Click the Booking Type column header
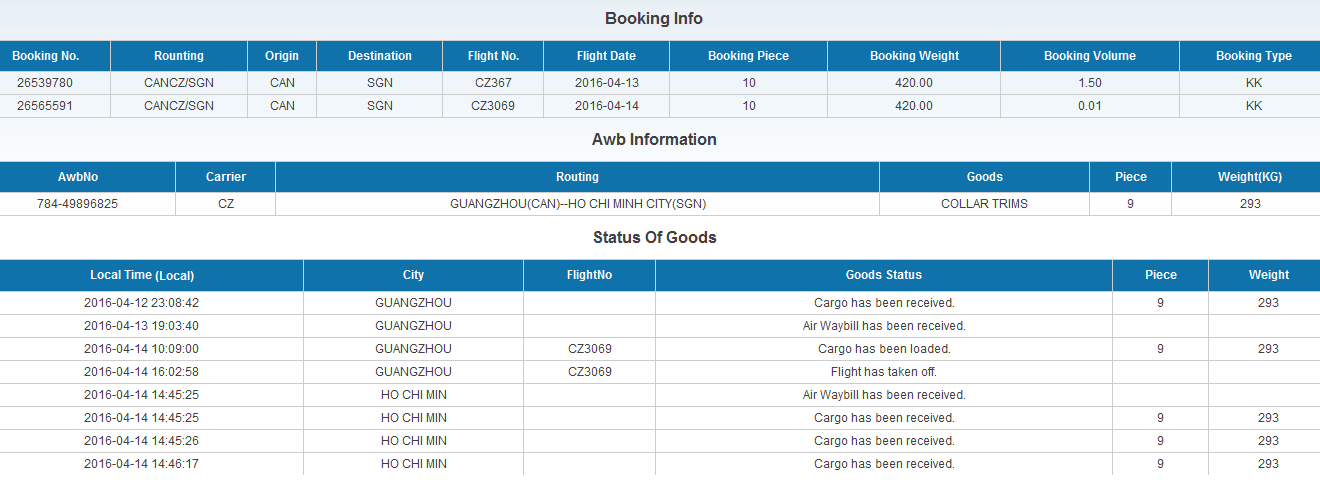 click(1253, 56)
